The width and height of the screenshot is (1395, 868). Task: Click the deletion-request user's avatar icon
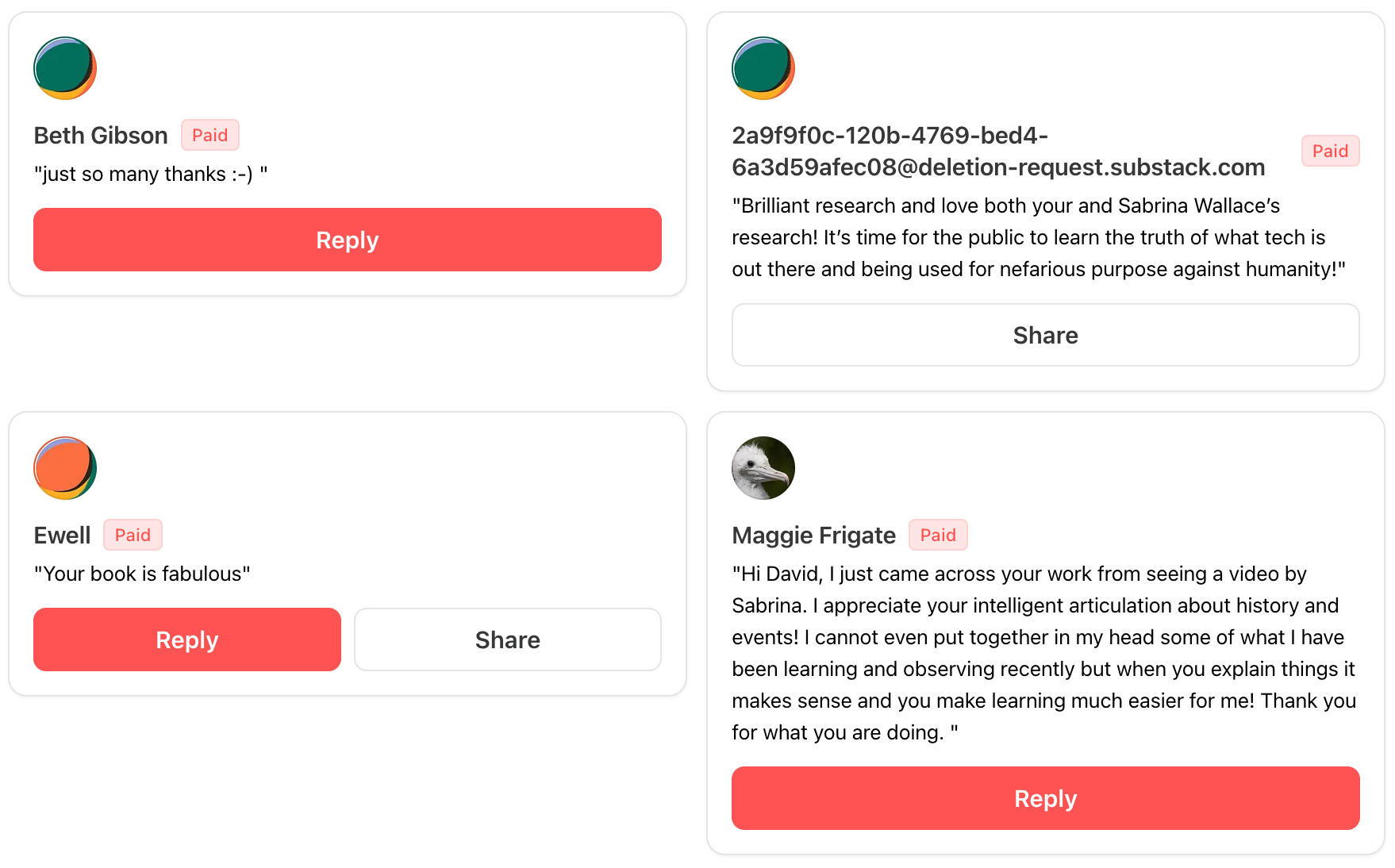(763, 68)
